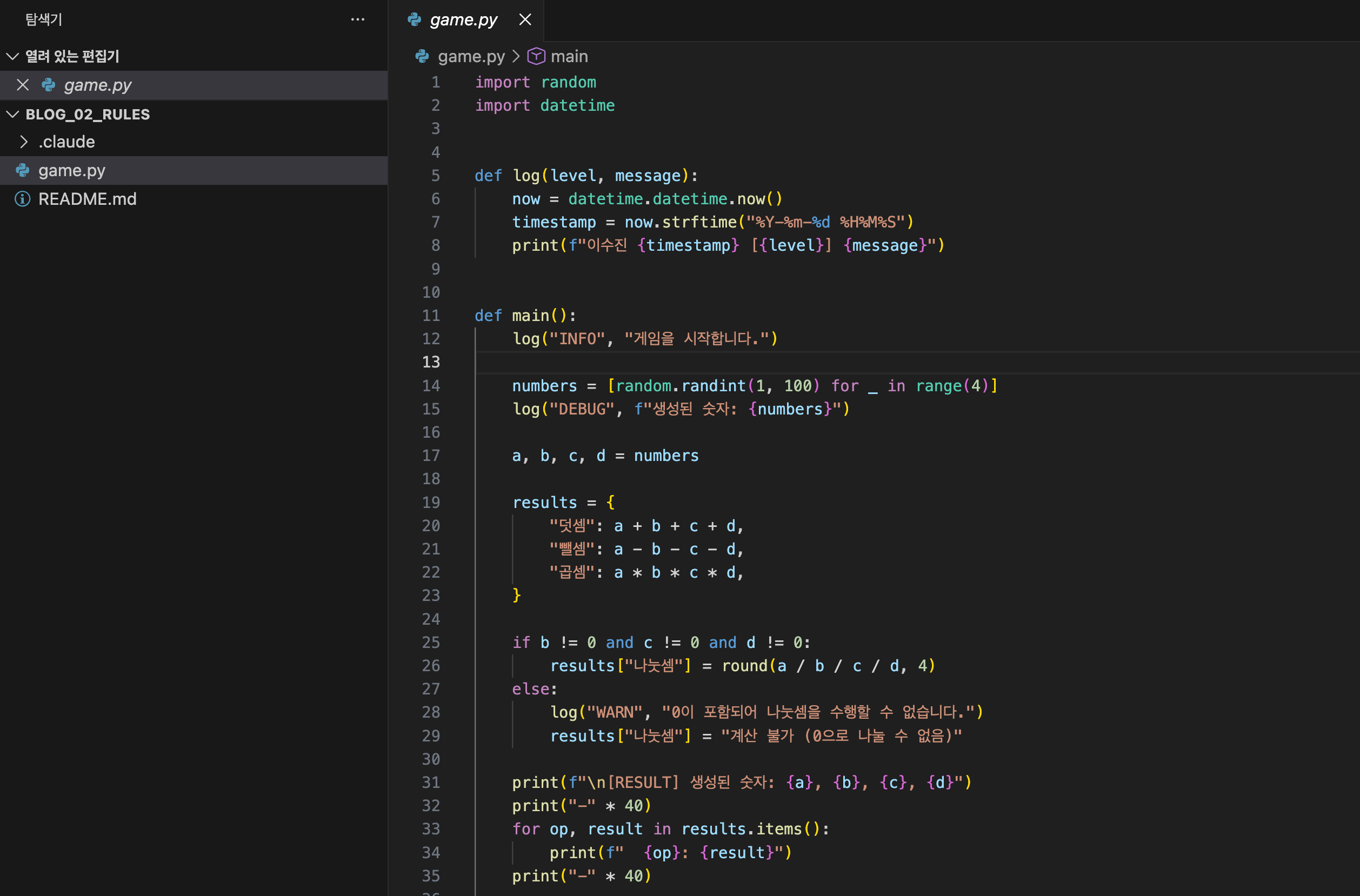Open the explorer more actions ellipsis menu
The image size is (1360, 896).
click(358, 19)
